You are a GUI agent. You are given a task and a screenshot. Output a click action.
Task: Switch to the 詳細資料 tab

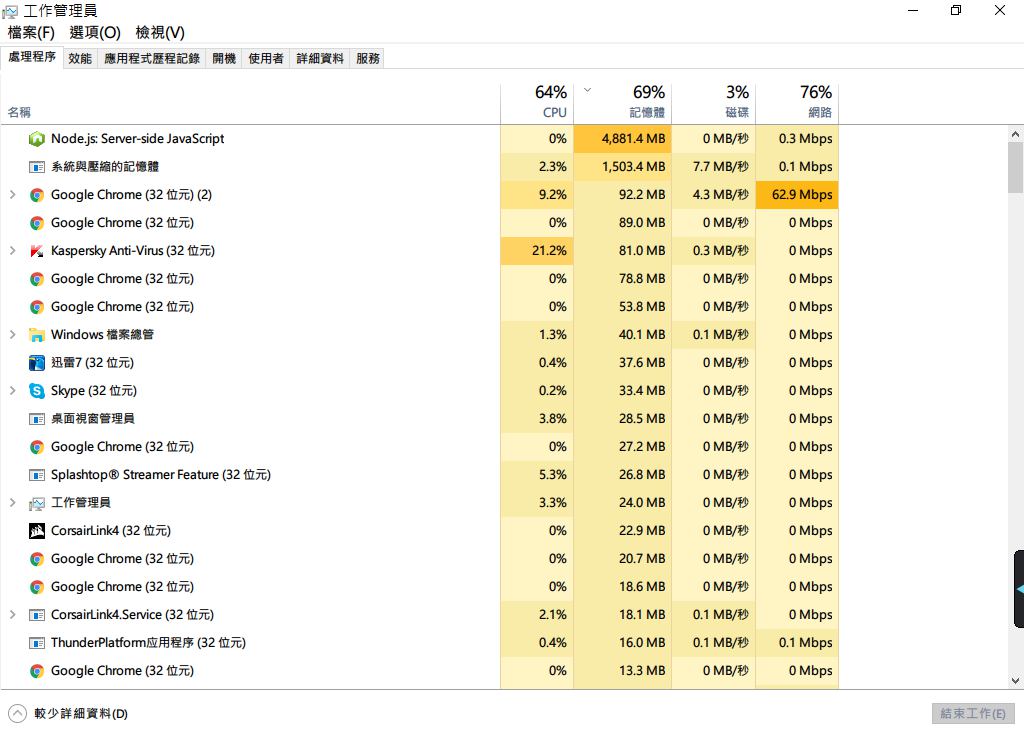(320, 58)
